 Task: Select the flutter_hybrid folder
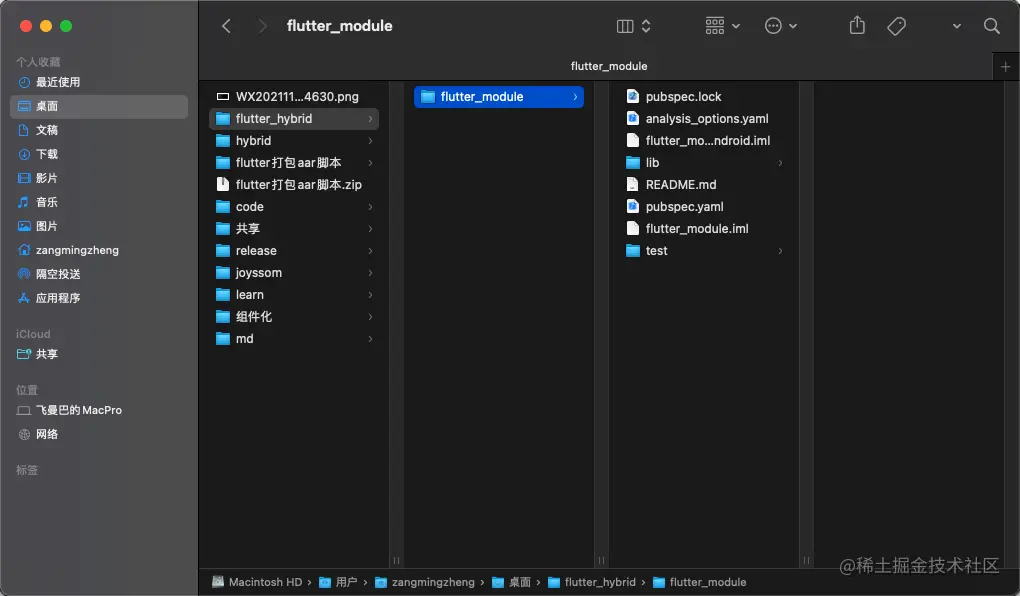pos(294,118)
